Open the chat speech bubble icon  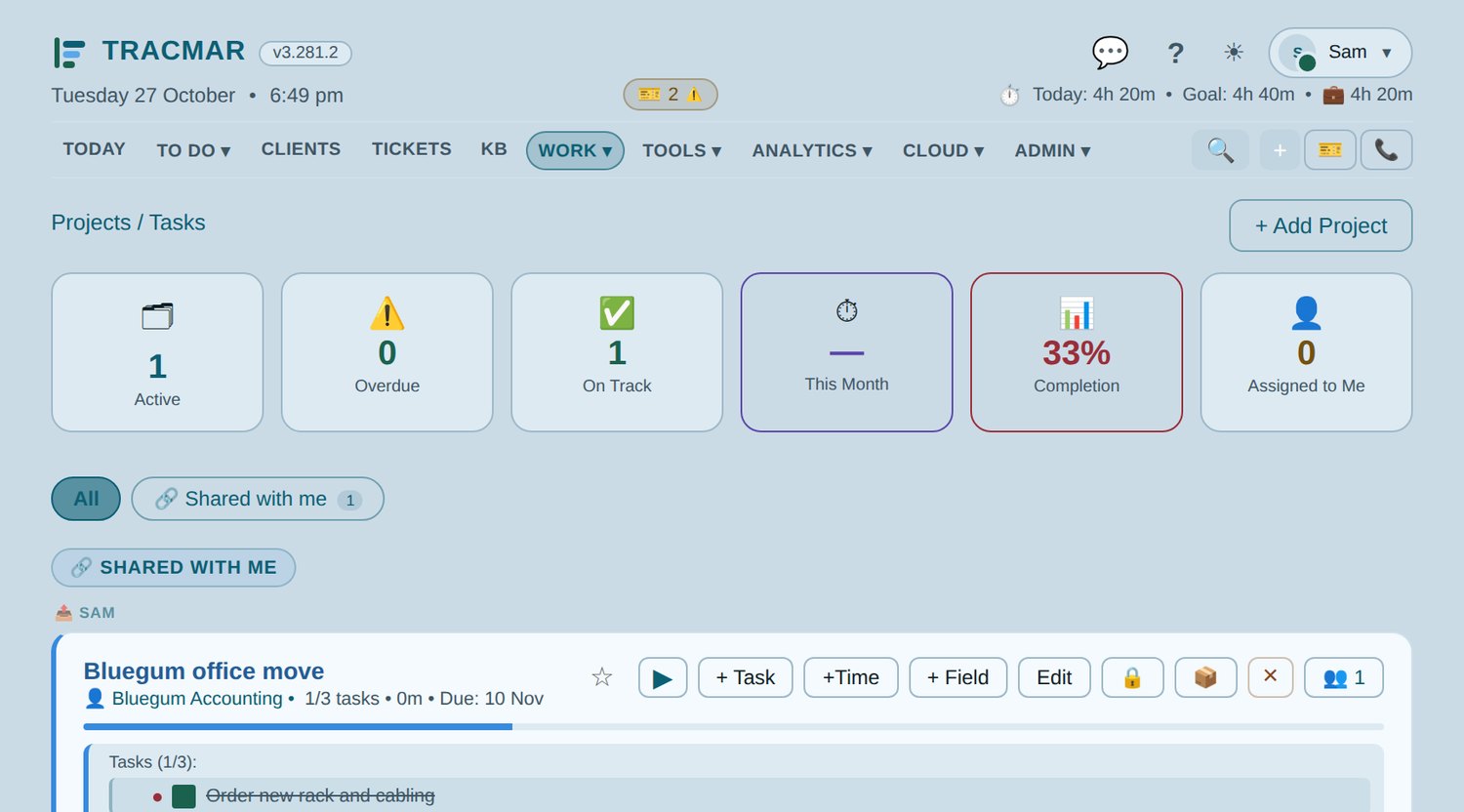click(1110, 53)
